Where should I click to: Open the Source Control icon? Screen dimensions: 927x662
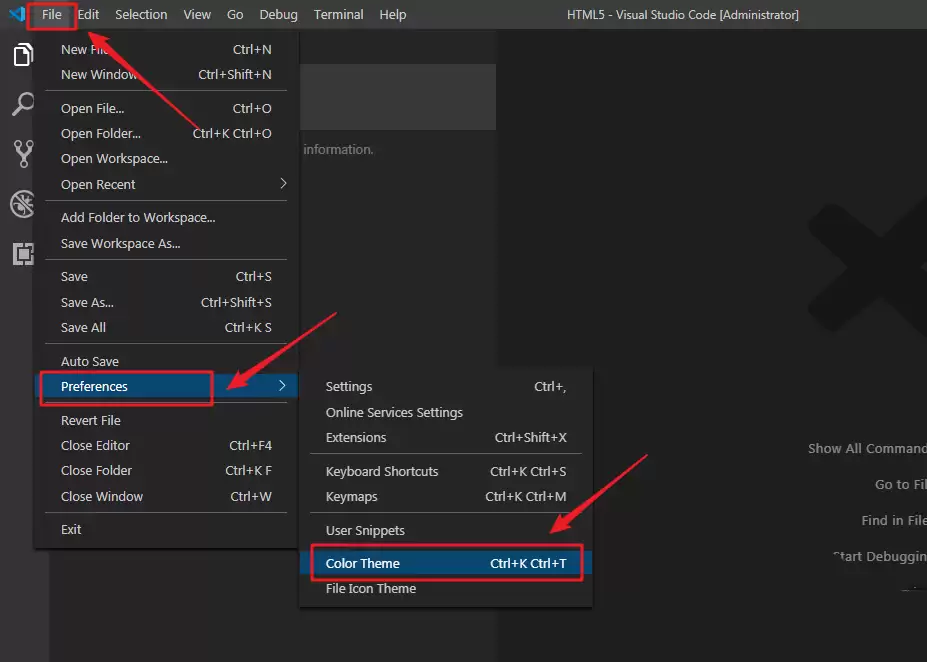(x=22, y=153)
